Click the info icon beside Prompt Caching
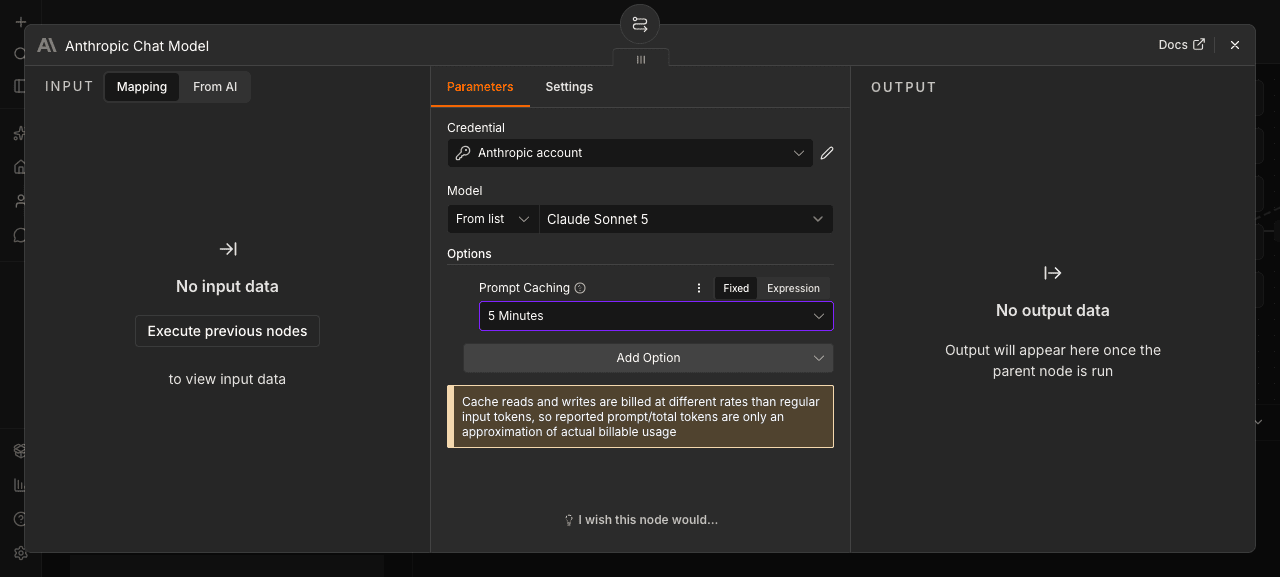Viewport: 1280px width, 577px height. pos(580,288)
